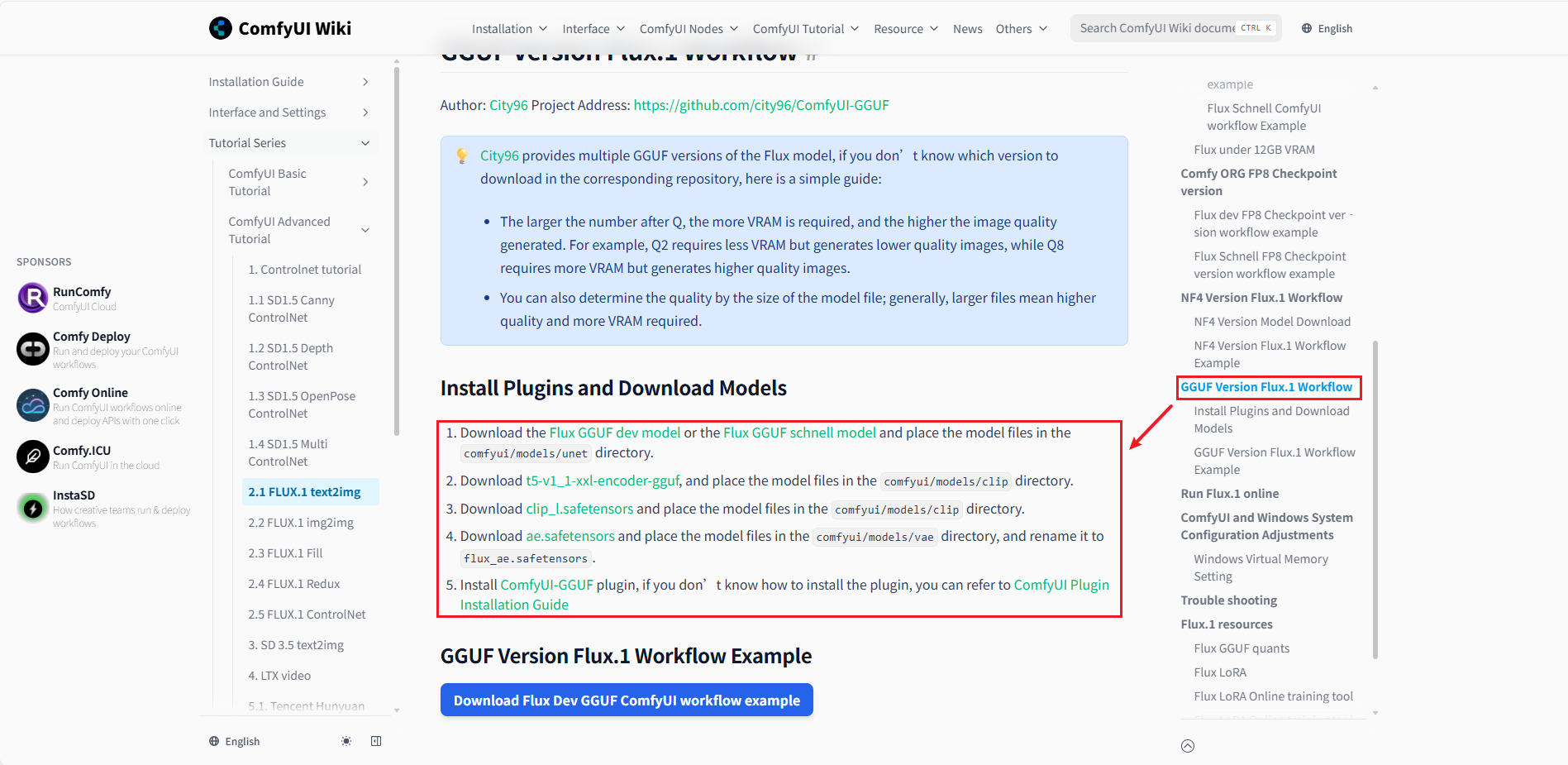The height and width of the screenshot is (765, 1568).
Task: Toggle the light/dark theme sun button
Action: click(346, 741)
